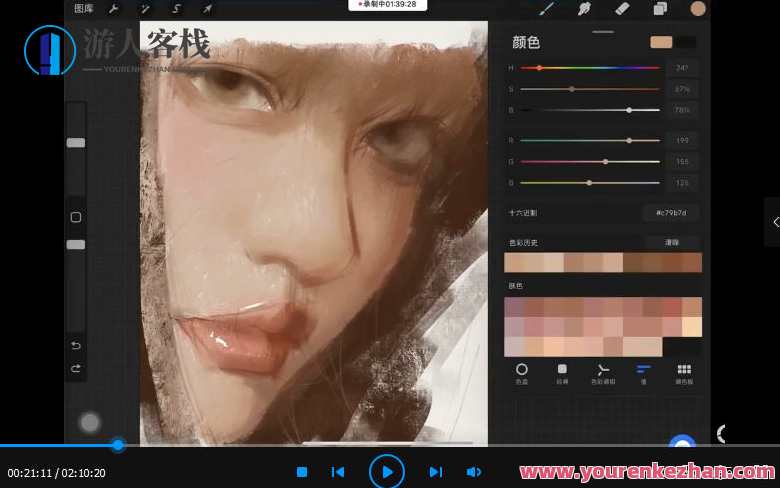The width and height of the screenshot is (780, 488).
Task: Click the active color circle in top bar
Action: [698, 8]
